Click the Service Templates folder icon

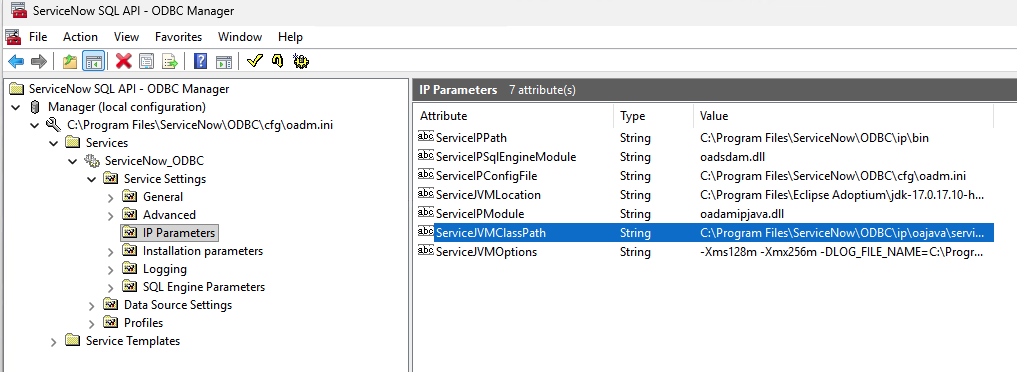click(74, 341)
